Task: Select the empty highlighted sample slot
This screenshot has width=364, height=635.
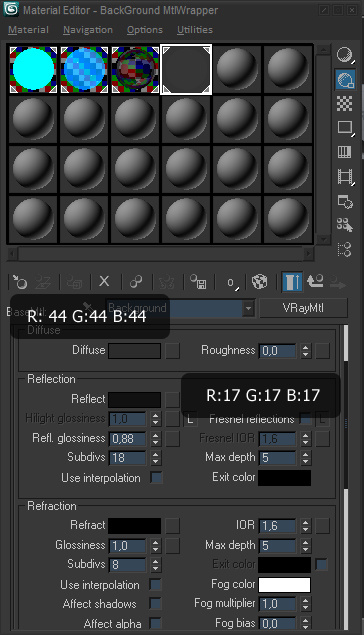Action: point(186,70)
